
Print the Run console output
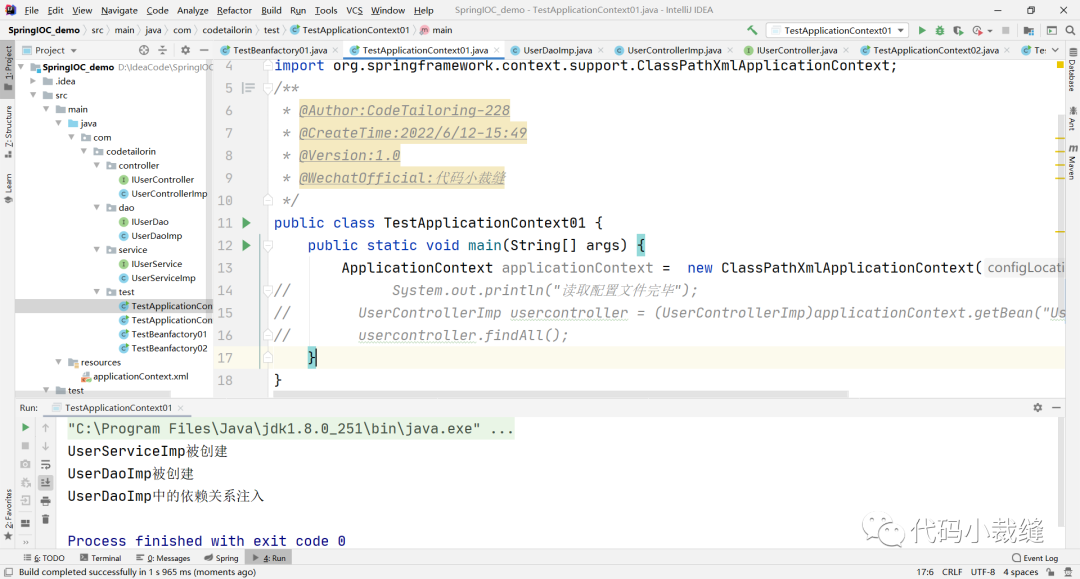click(45, 501)
